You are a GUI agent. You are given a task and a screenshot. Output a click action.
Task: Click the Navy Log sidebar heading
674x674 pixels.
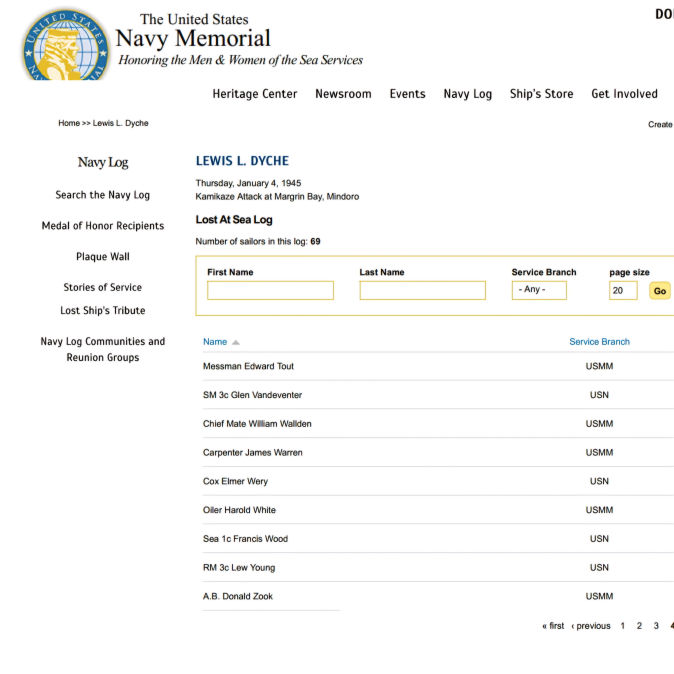tap(103, 162)
